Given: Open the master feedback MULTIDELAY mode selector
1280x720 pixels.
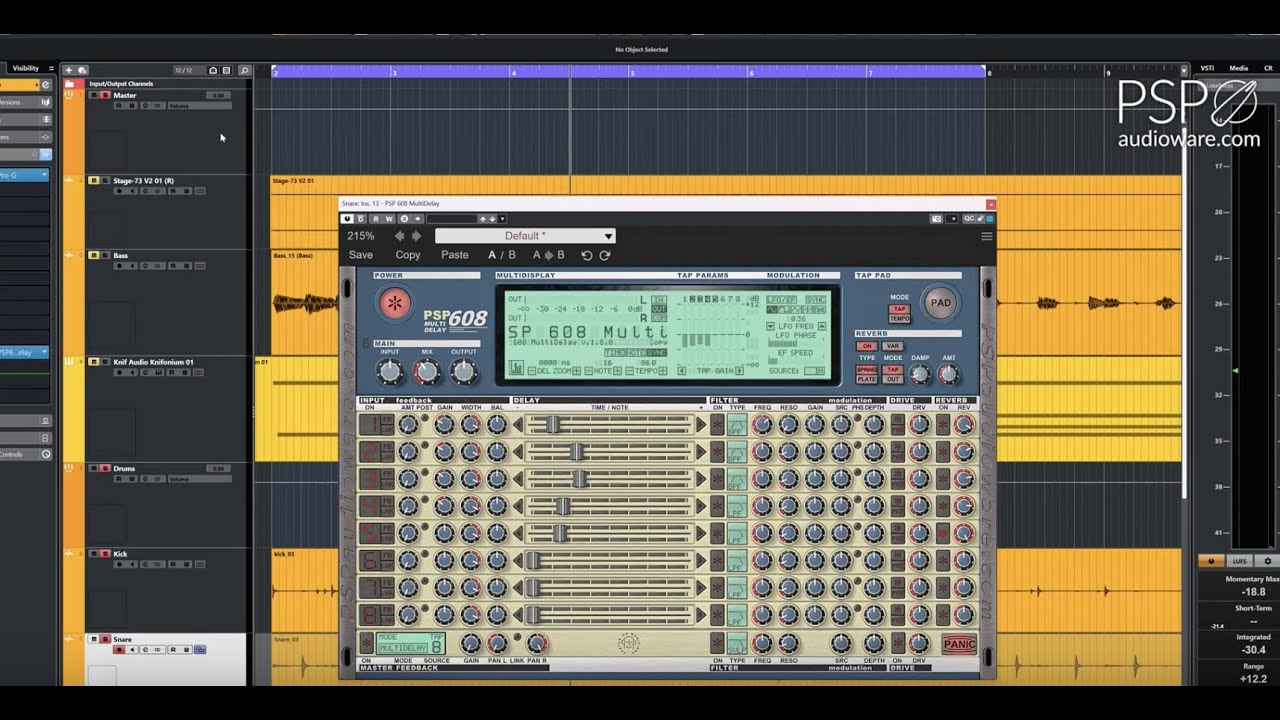Looking at the screenshot, I should (403, 649).
